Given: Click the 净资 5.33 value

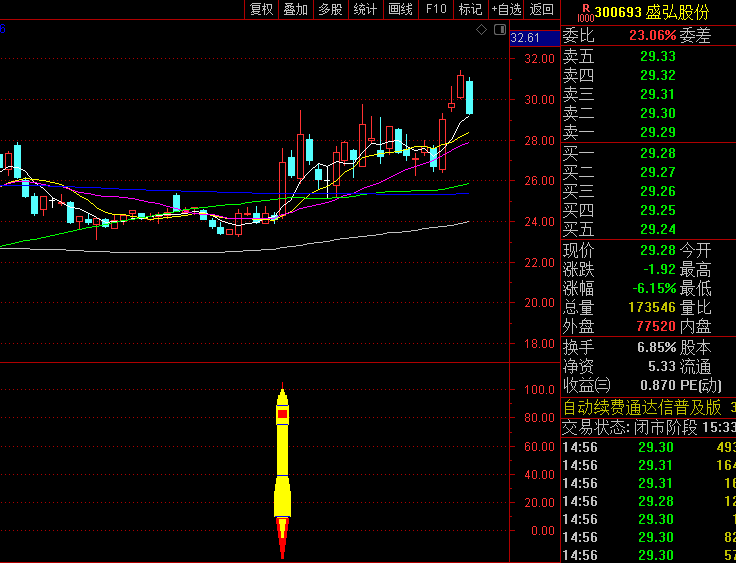Looking at the screenshot, I should (x=662, y=366).
